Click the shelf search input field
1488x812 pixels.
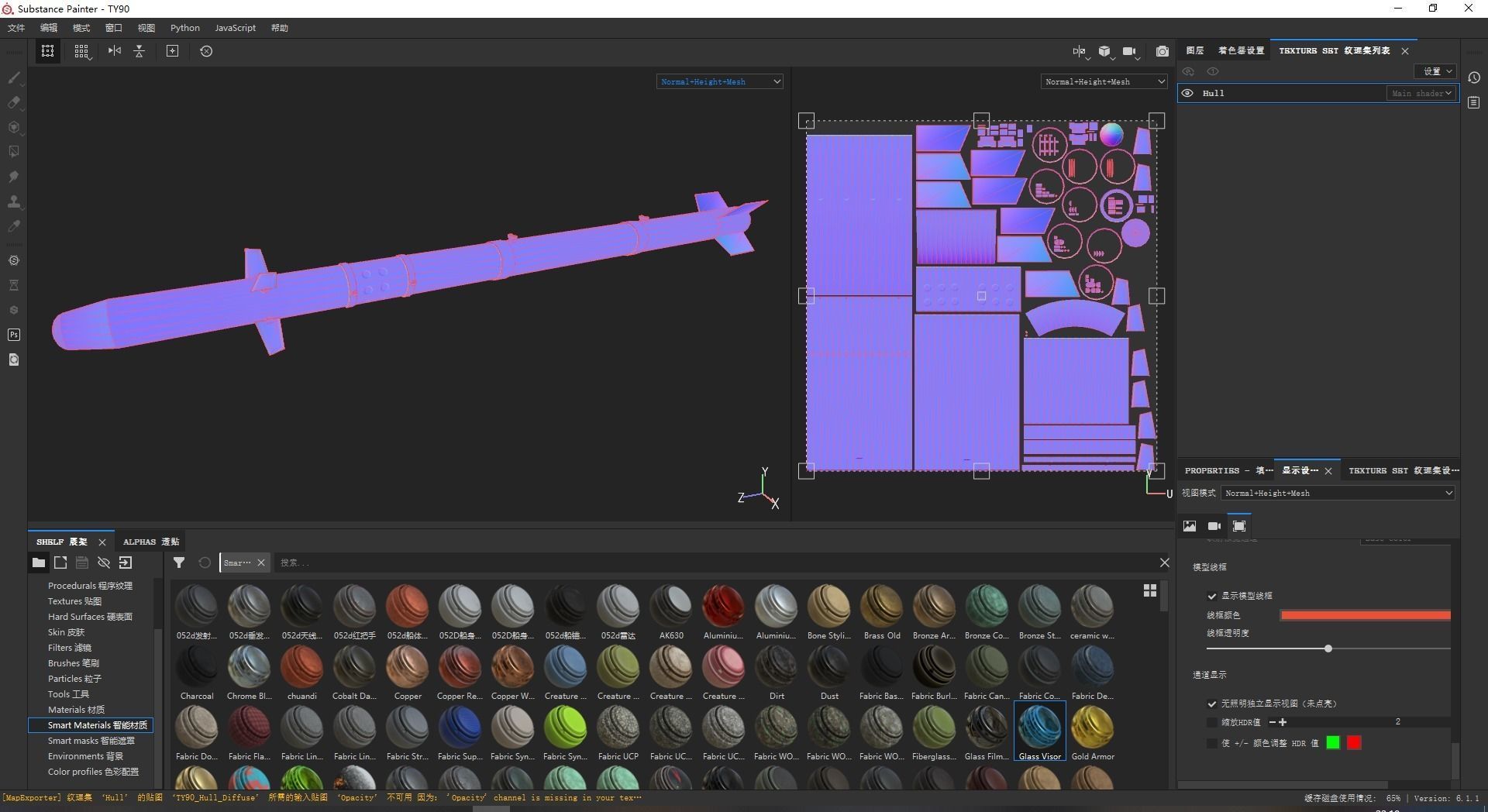click(713, 563)
